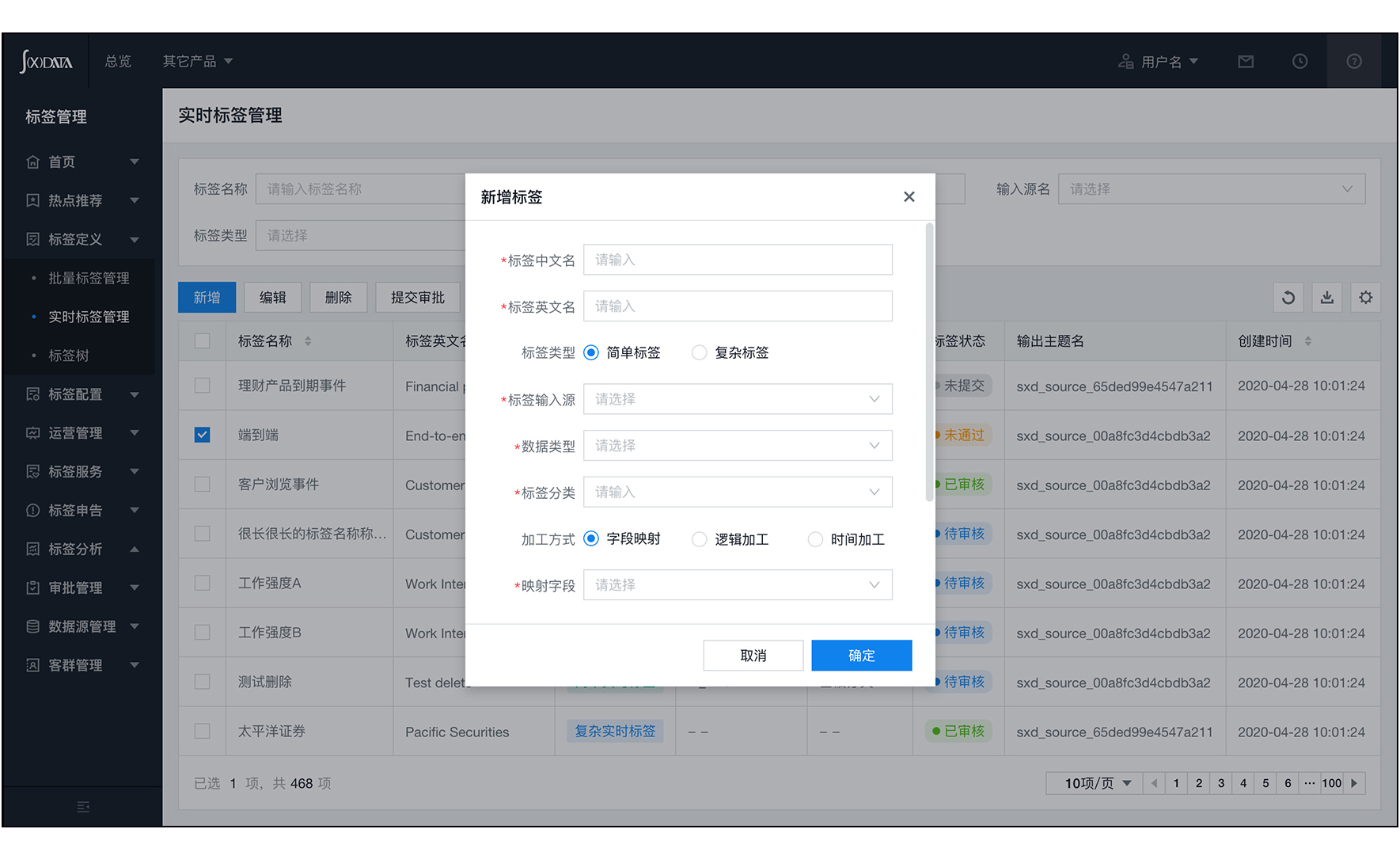Open the mail icon in top bar

1246,62
